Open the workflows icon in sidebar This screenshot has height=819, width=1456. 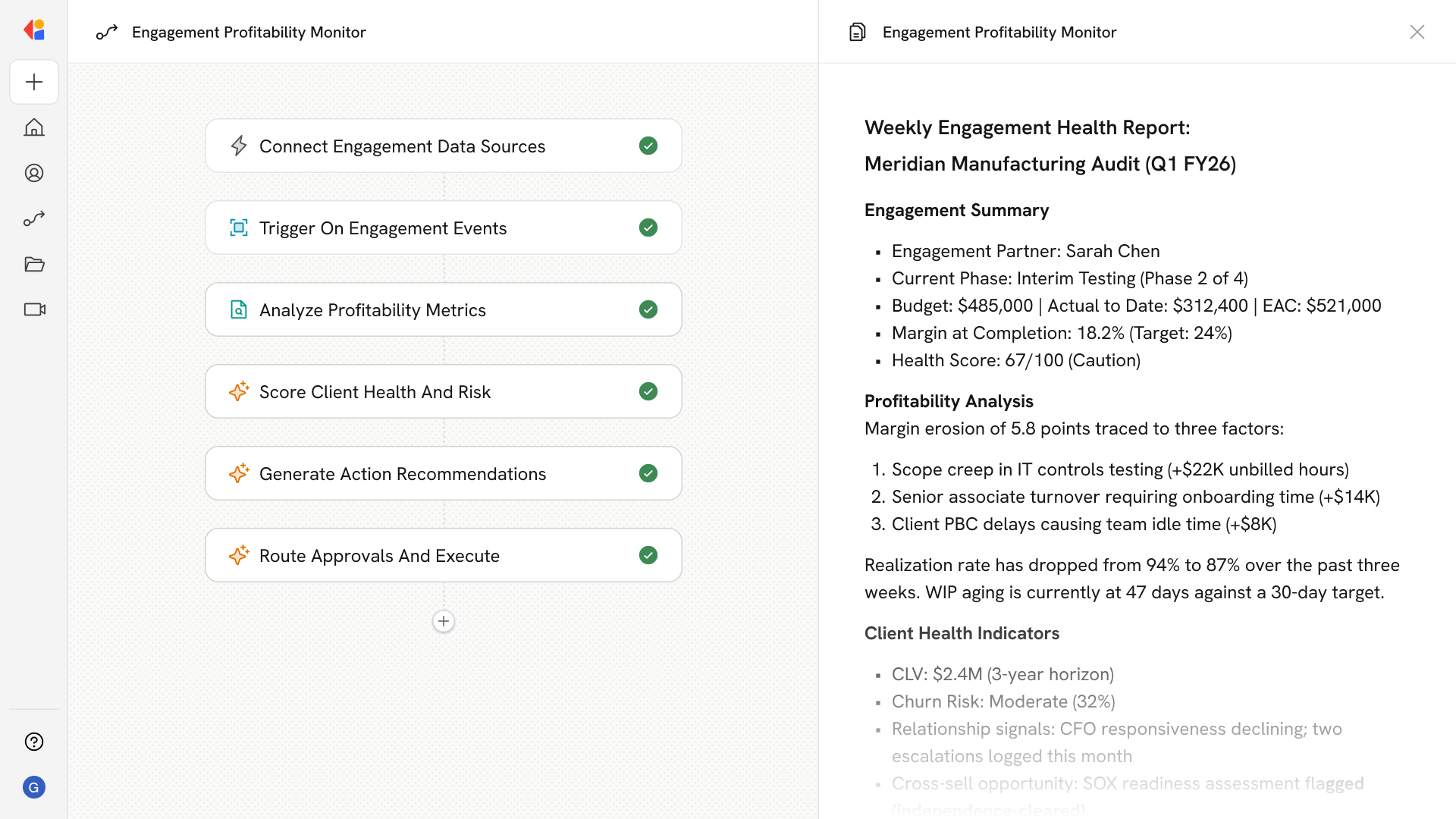tap(34, 218)
